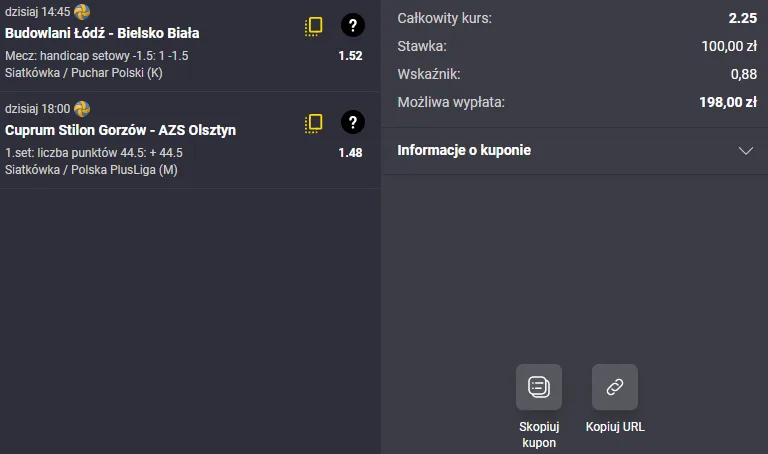This screenshot has width=768, height=454.
Task: Click the volleyball icon beside dzisiaj 18:00
Action: pyautogui.click(x=82, y=108)
